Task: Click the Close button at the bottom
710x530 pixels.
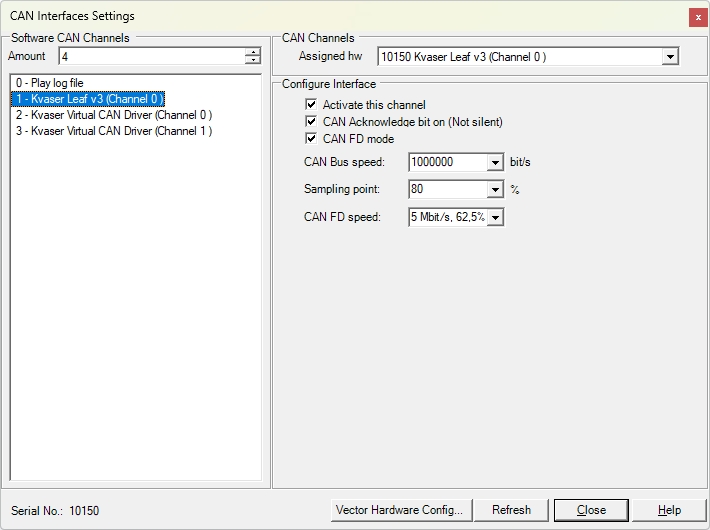Action: click(x=591, y=511)
